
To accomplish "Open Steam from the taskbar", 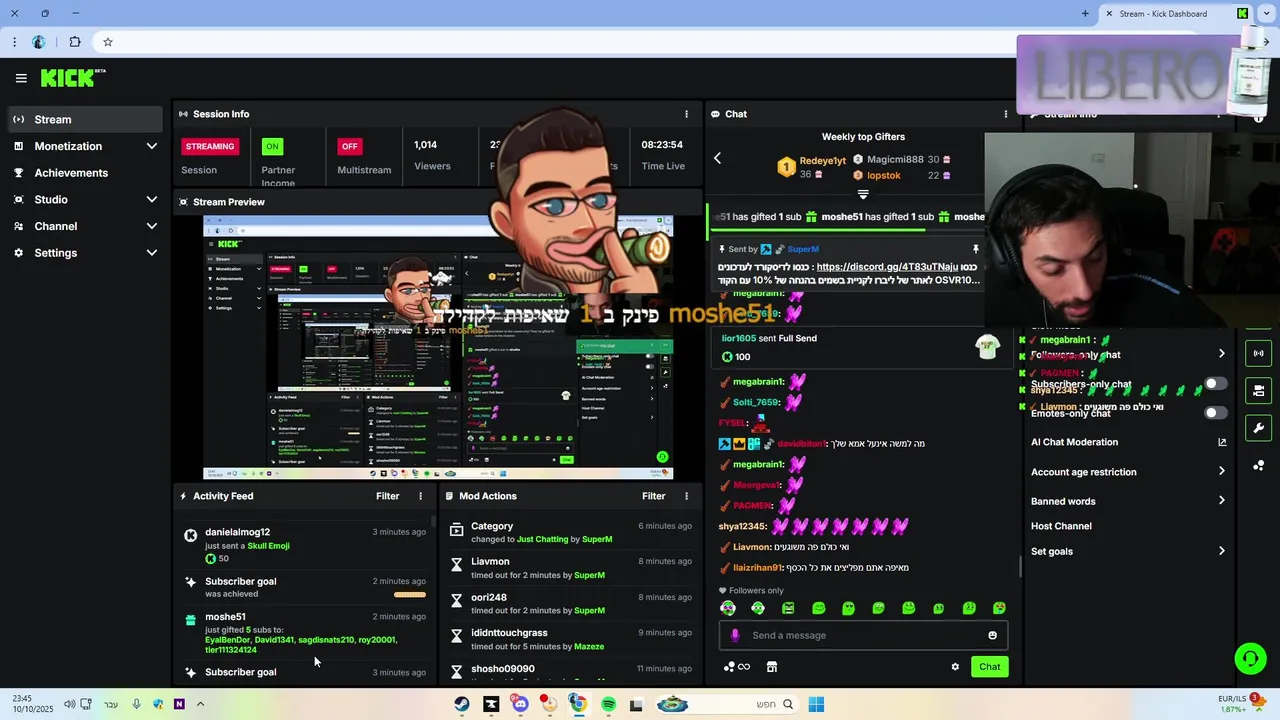I will pyautogui.click(x=461, y=704).
